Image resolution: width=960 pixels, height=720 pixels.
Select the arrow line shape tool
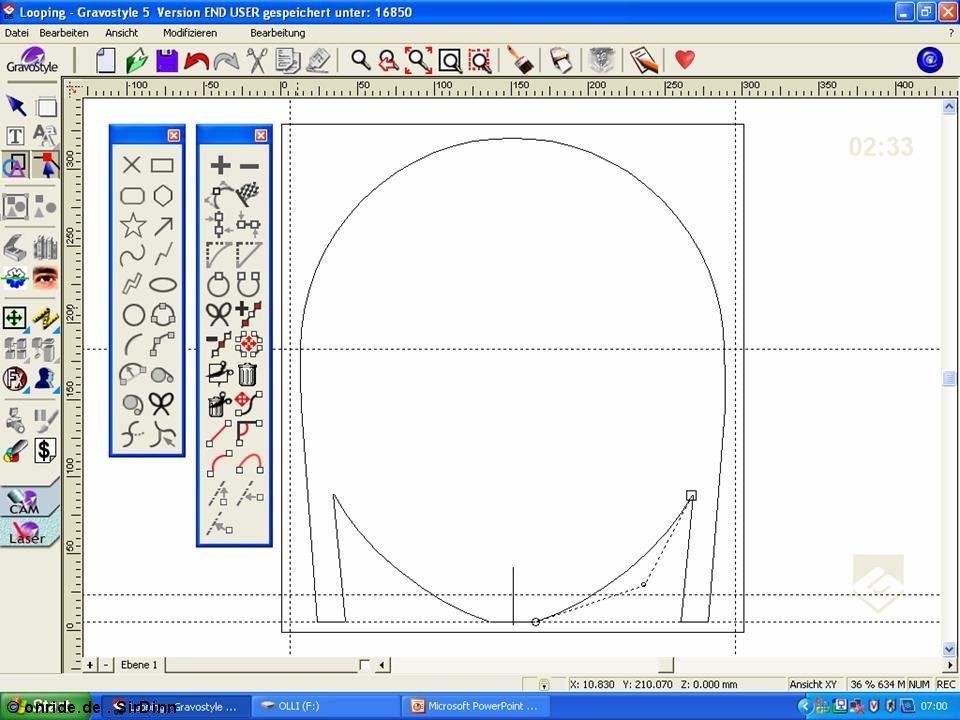coord(163,226)
